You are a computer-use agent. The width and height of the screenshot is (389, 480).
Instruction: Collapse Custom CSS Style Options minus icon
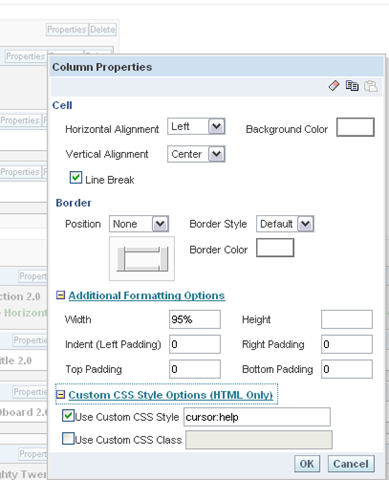point(61,395)
